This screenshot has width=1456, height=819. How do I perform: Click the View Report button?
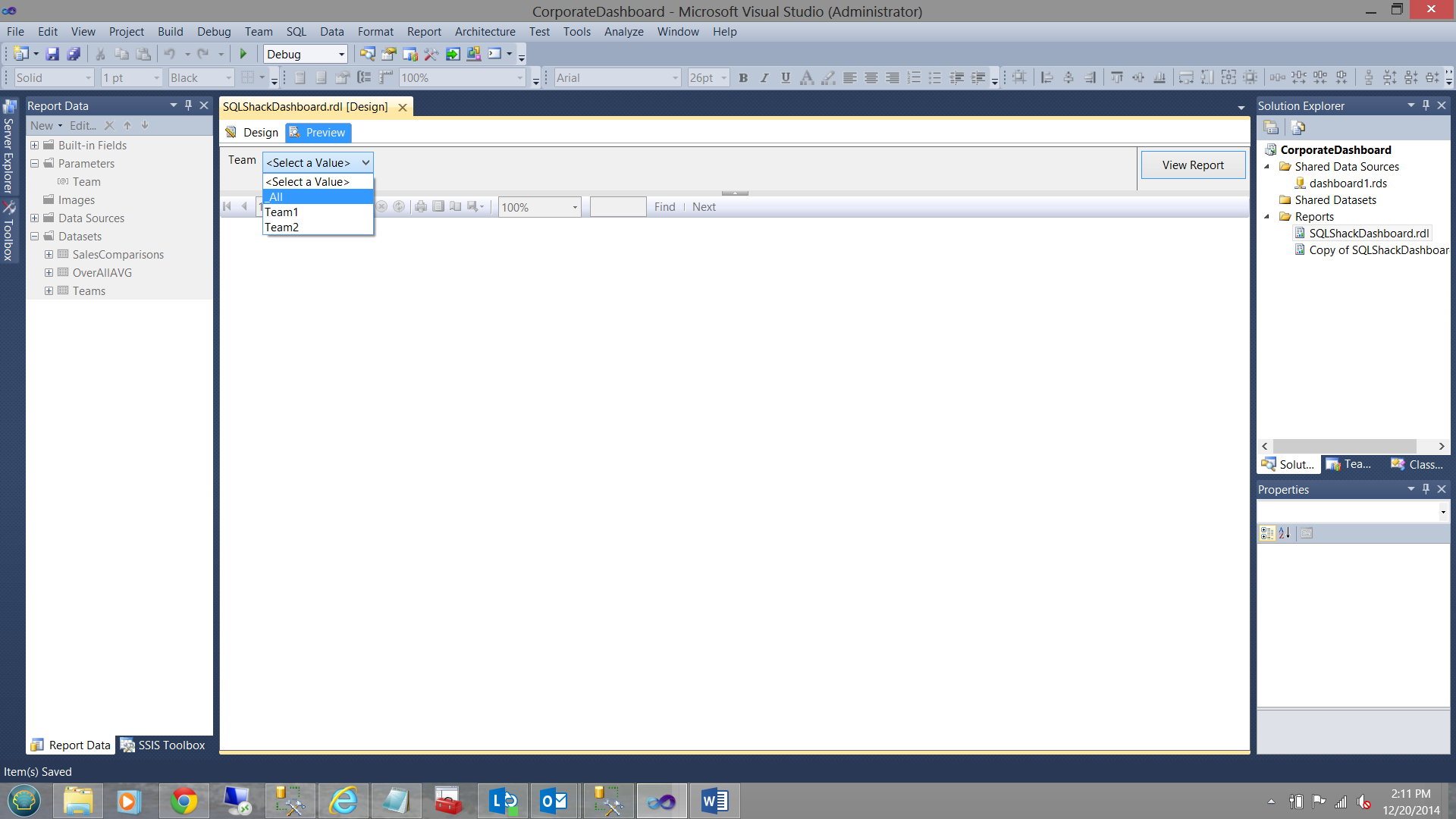point(1192,165)
